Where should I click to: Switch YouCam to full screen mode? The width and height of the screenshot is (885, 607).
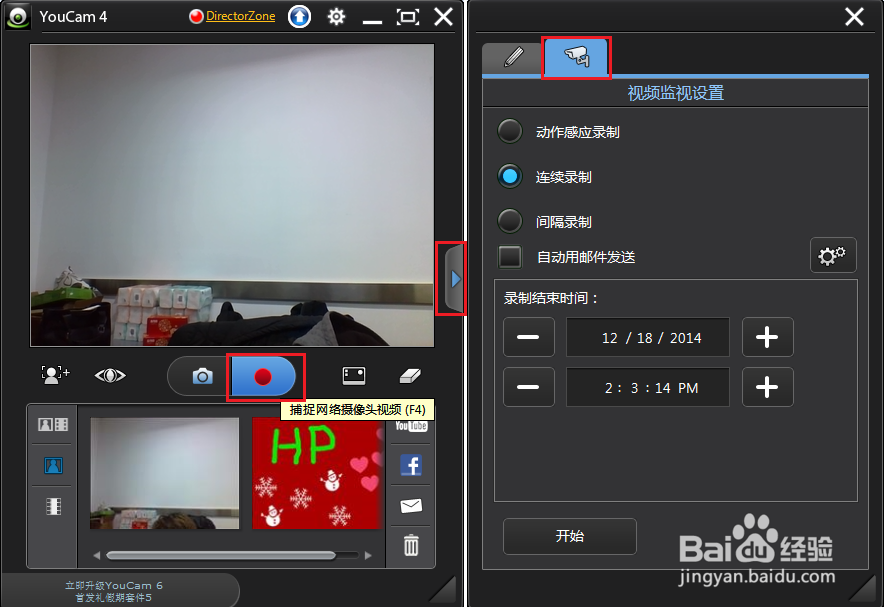[x=408, y=17]
